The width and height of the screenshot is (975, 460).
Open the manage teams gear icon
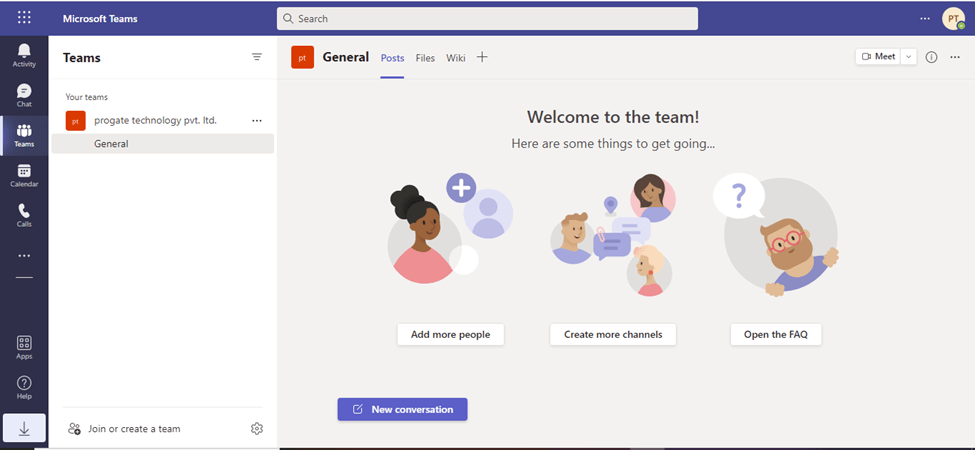click(257, 429)
